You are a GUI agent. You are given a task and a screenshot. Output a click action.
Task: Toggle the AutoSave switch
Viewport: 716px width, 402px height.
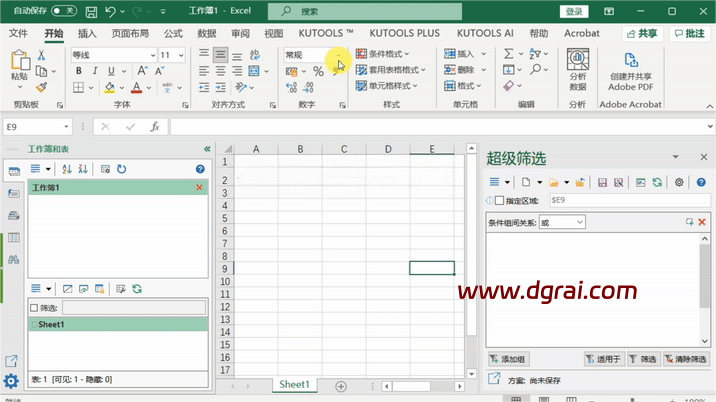64,11
